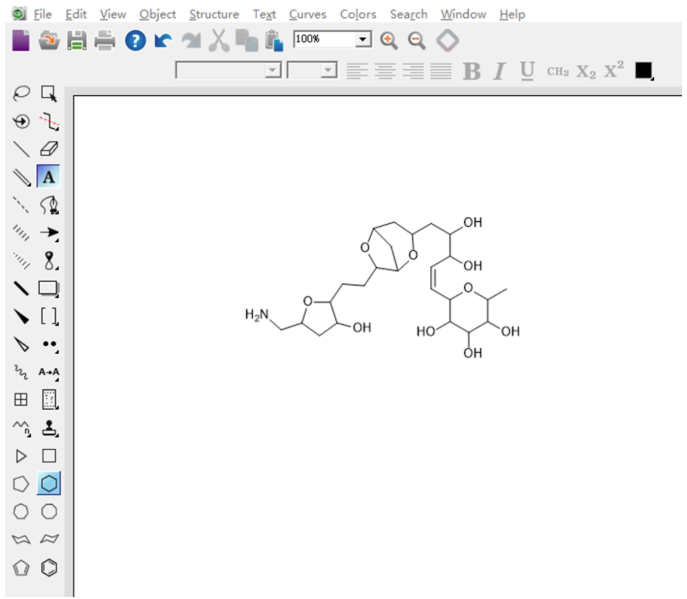
Task: Activate the Text tool labeled A
Action: (x=49, y=177)
